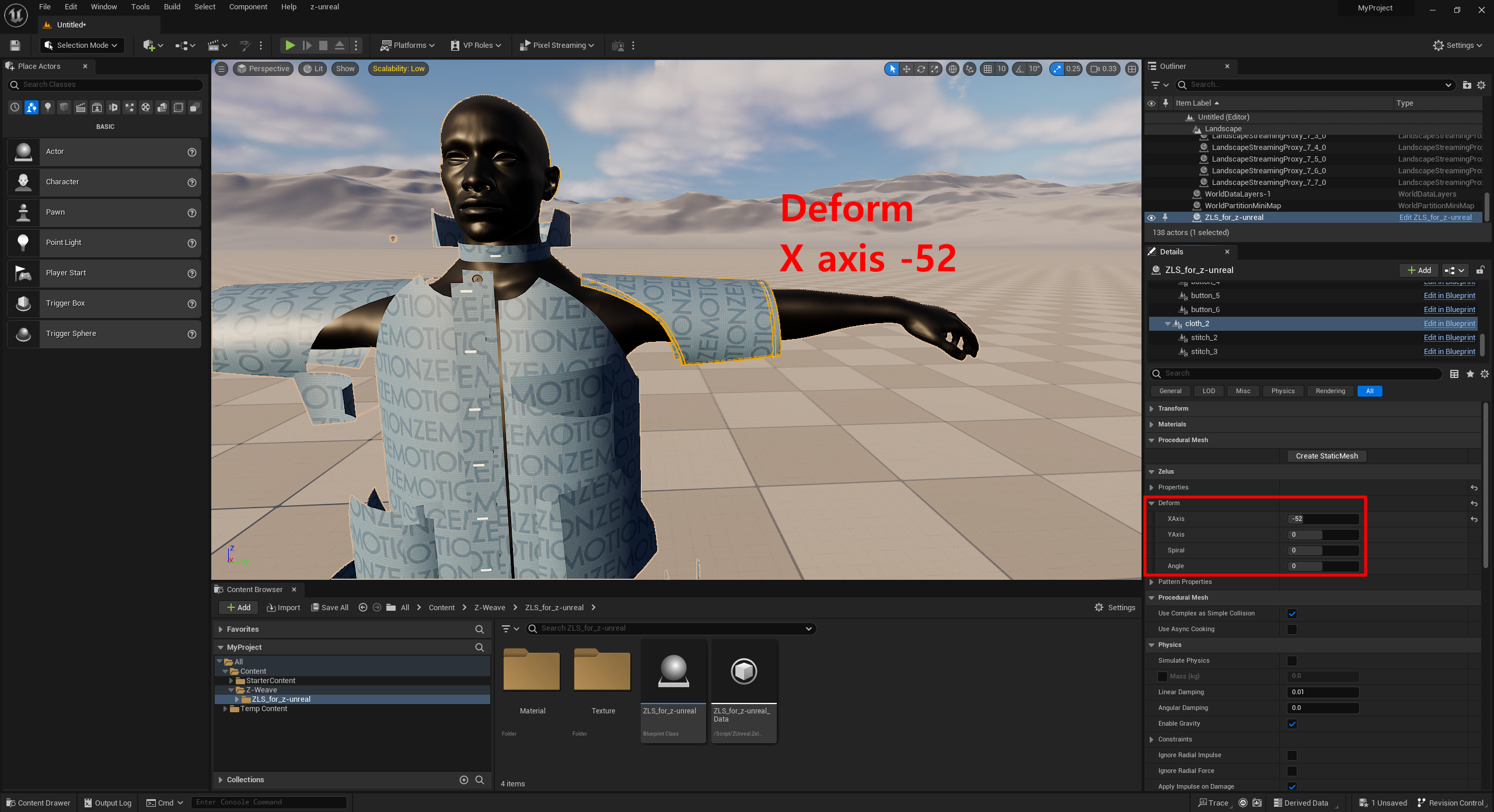1494x812 pixels.
Task: Select the translate (move) gizmo tool
Action: (906, 69)
